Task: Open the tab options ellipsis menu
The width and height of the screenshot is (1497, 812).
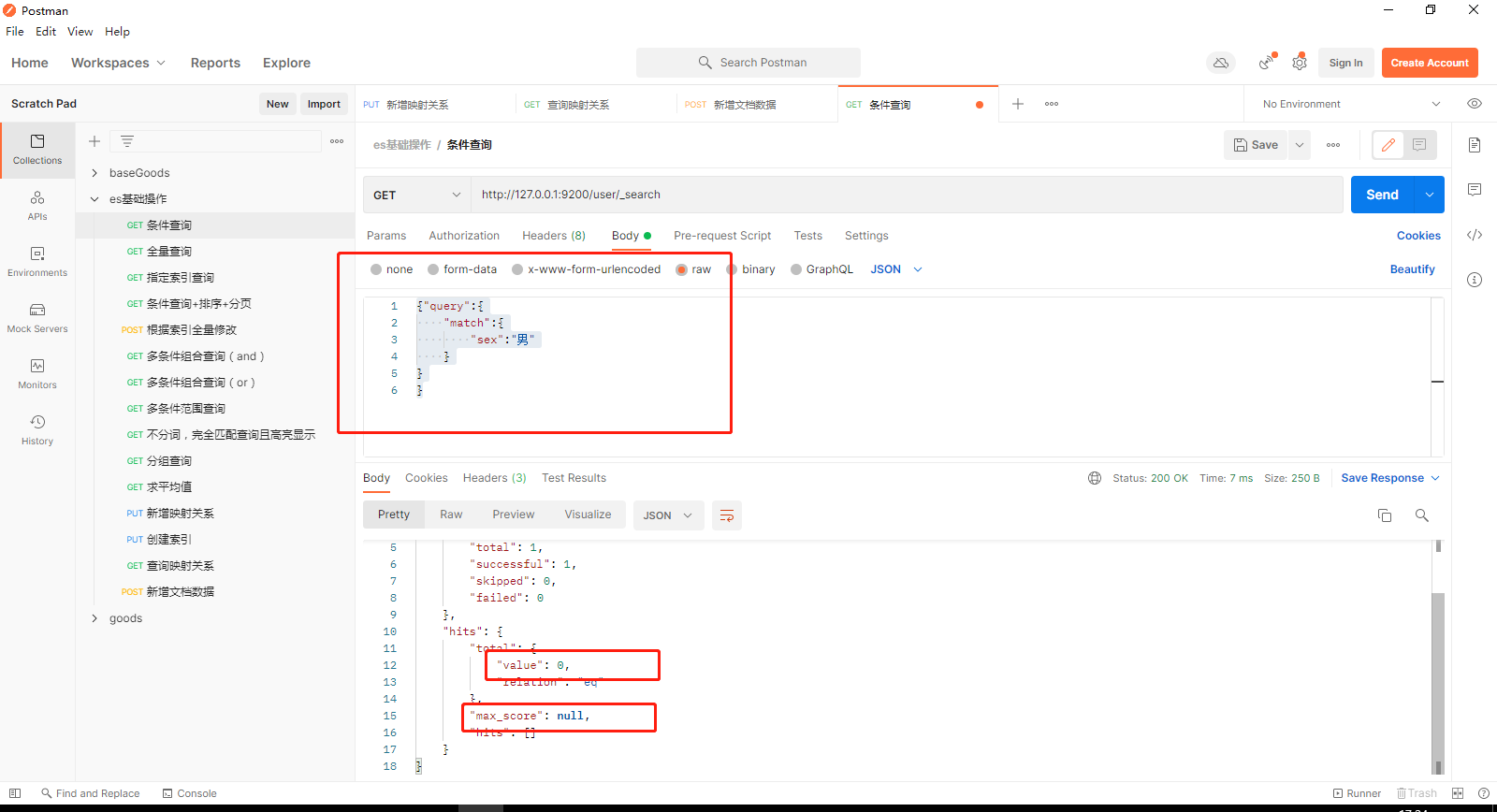Action: click(x=1052, y=104)
